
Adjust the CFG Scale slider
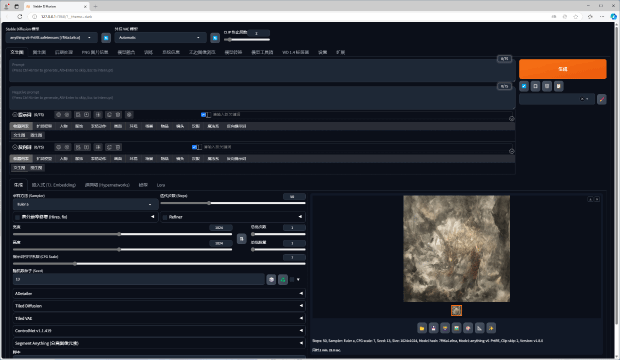[159, 263]
